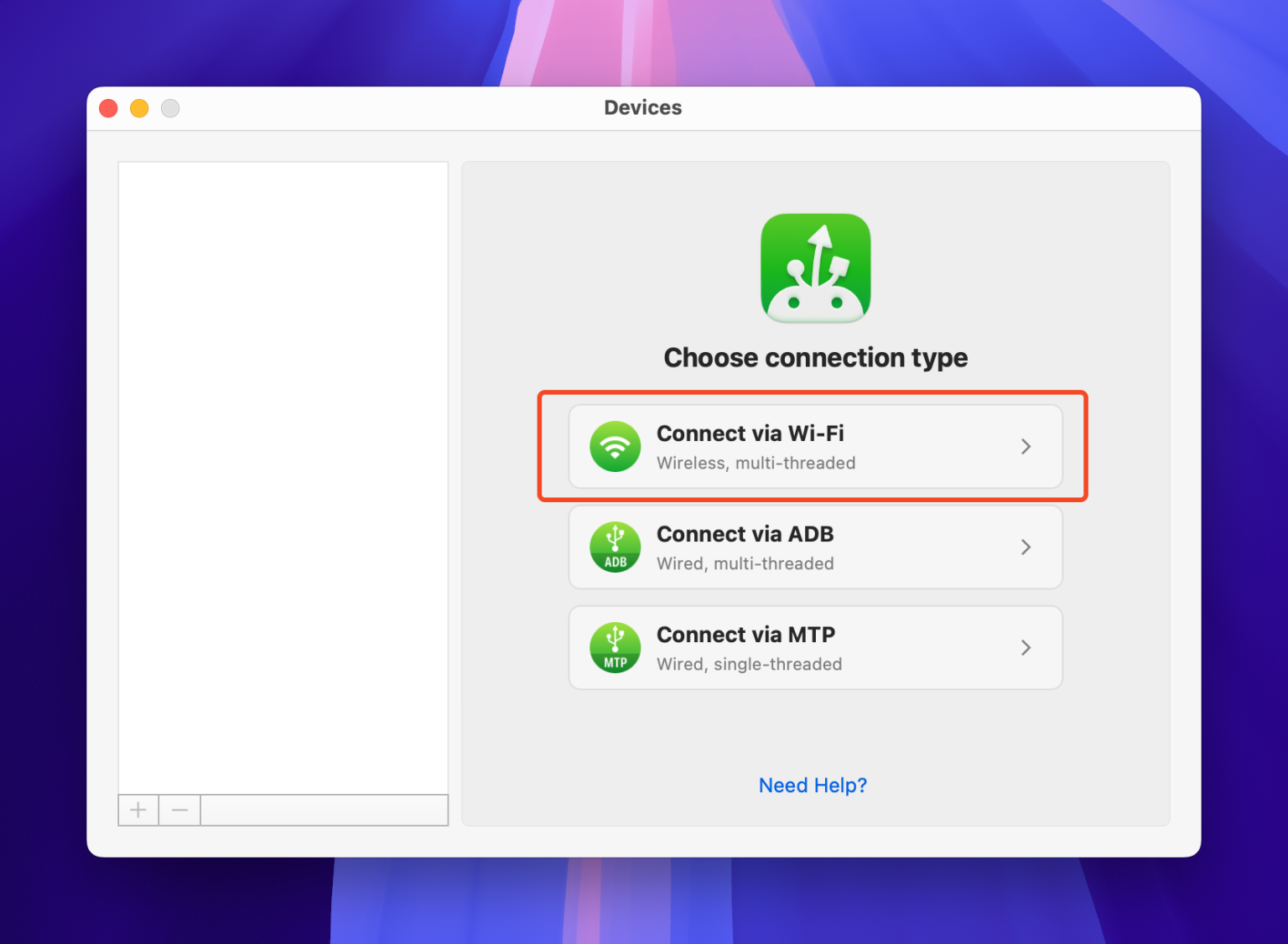Expand the Wi-Fi option chevron

point(1026,447)
